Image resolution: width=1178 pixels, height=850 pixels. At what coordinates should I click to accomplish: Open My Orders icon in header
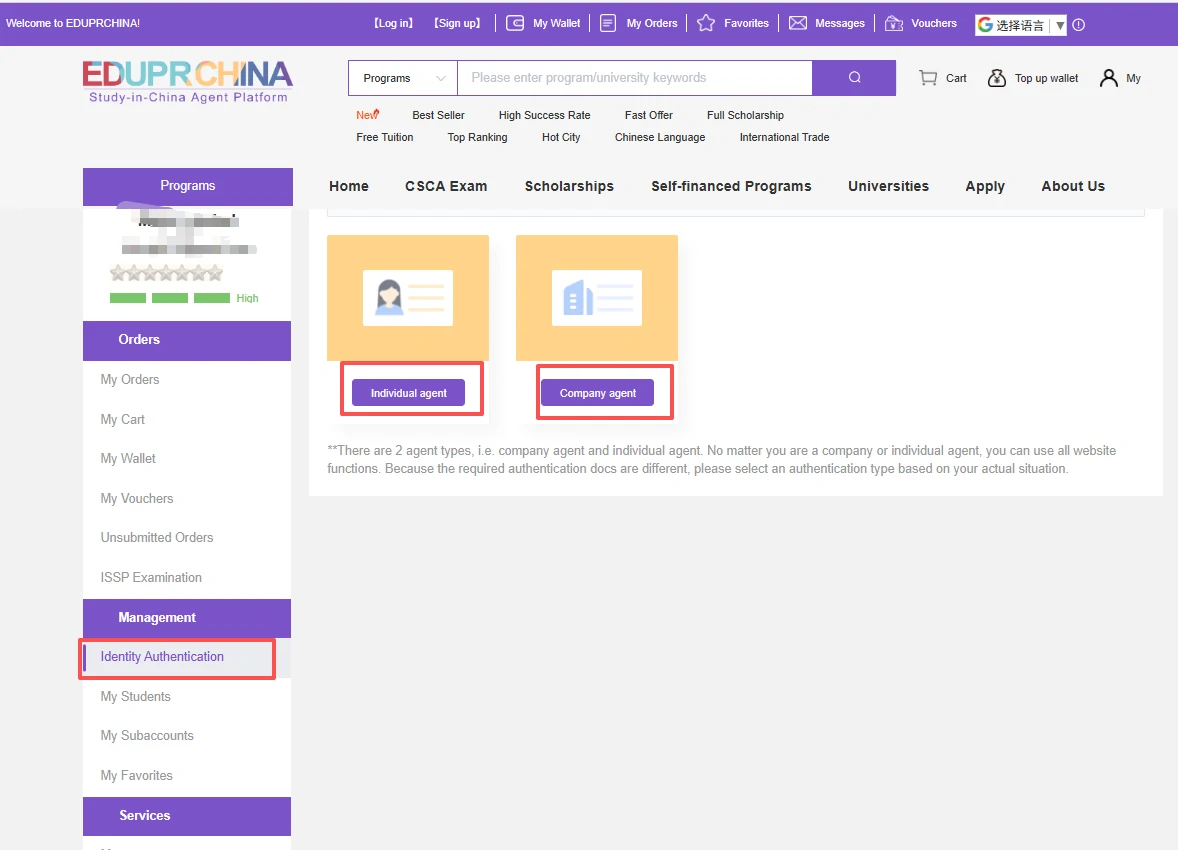tap(608, 23)
